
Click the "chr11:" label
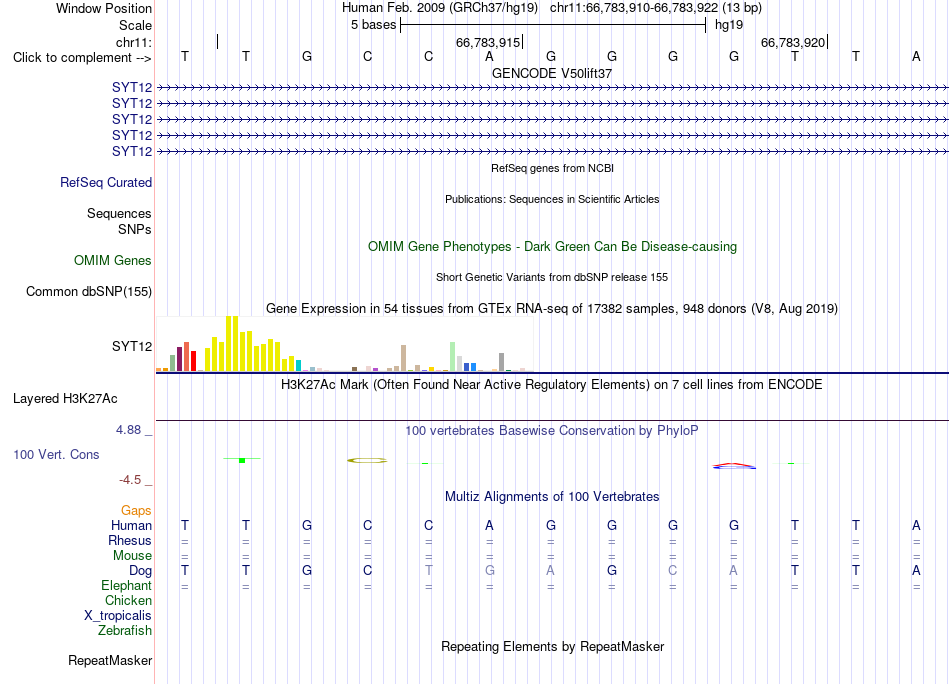(x=134, y=42)
